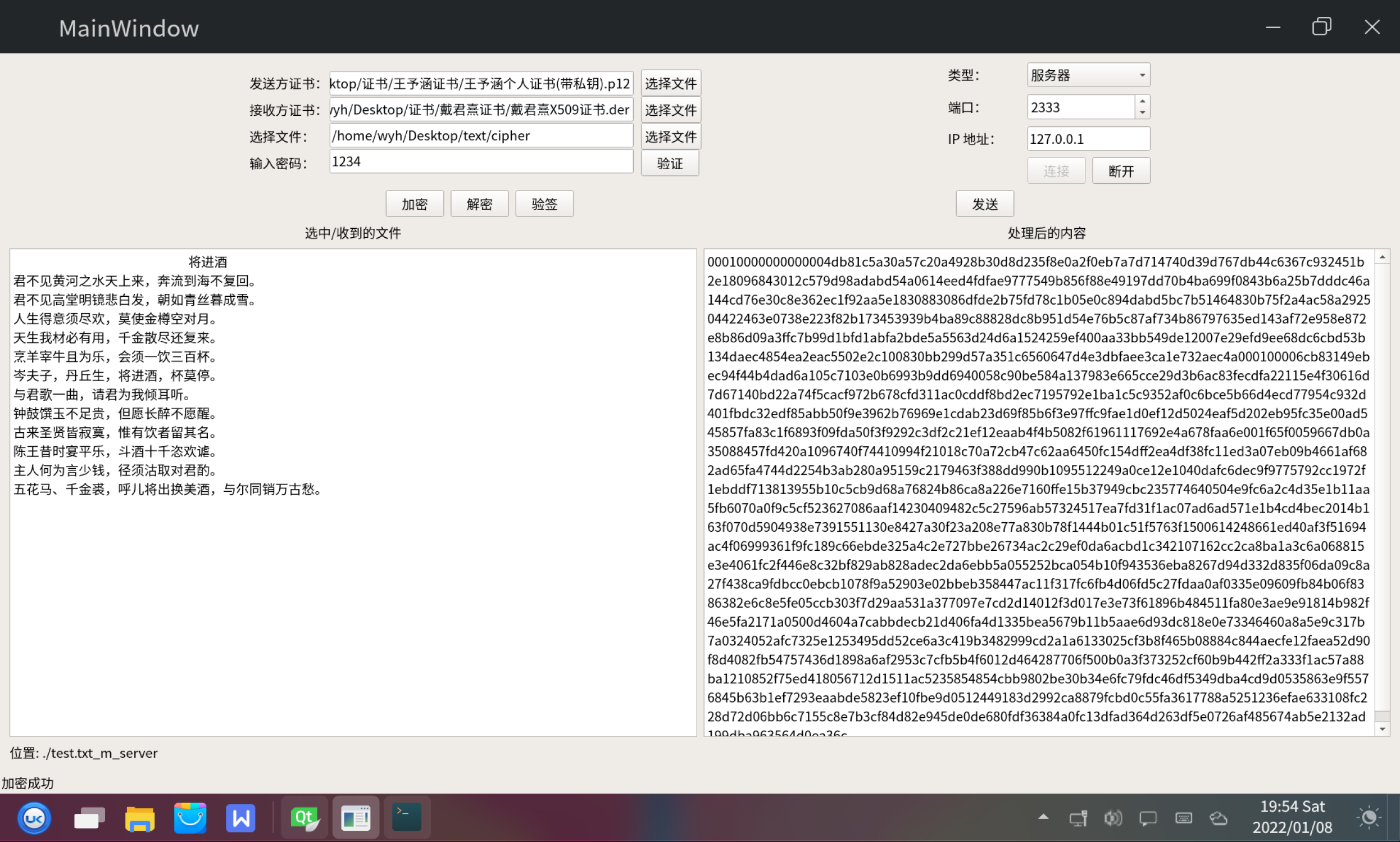
Task: Click the 加密 encrypt button
Action: [x=415, y=203]
